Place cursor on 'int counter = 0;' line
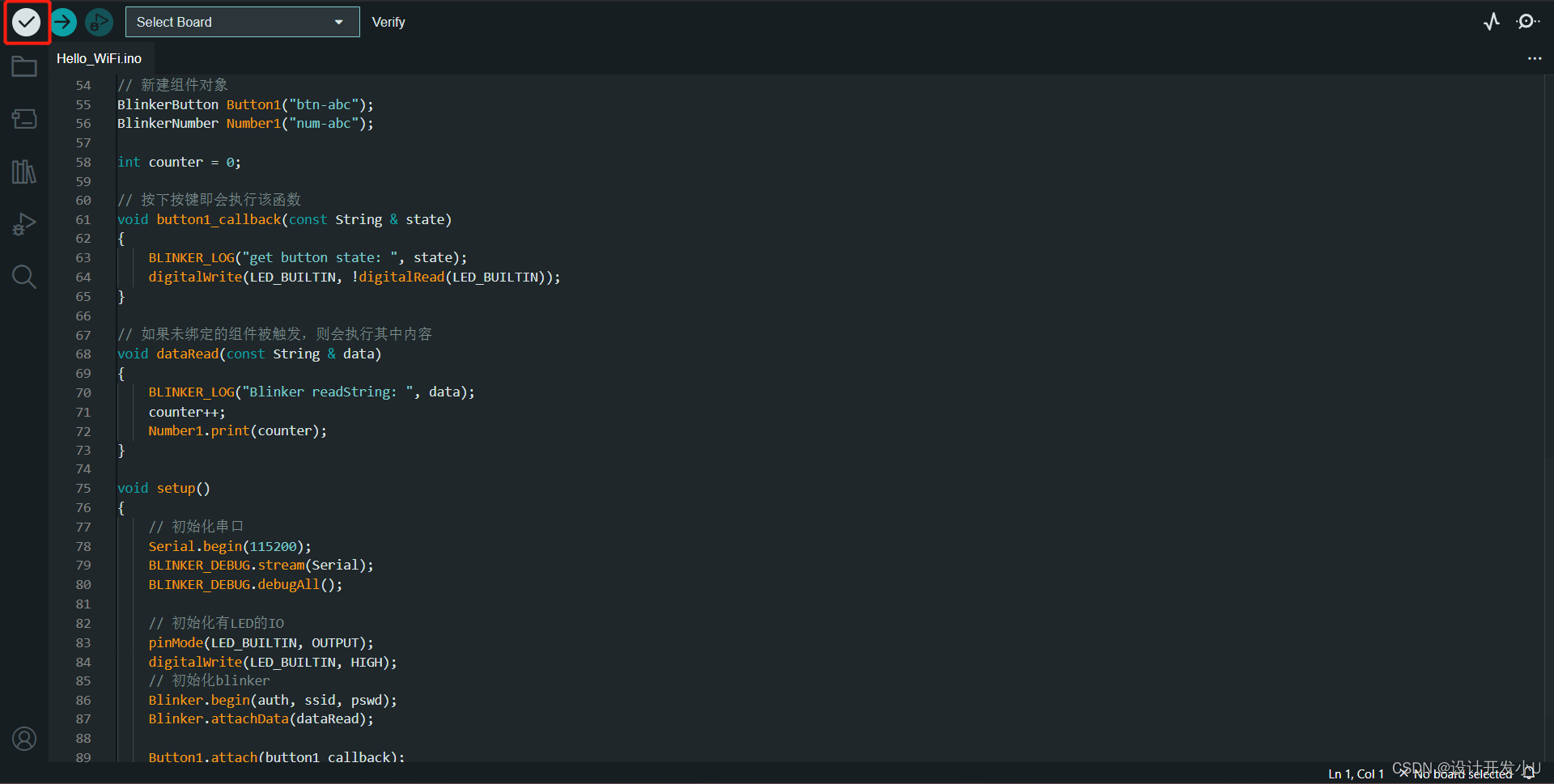Image resolution: width=1554 pixels, height=784 pixels. (x=179, y=162)
